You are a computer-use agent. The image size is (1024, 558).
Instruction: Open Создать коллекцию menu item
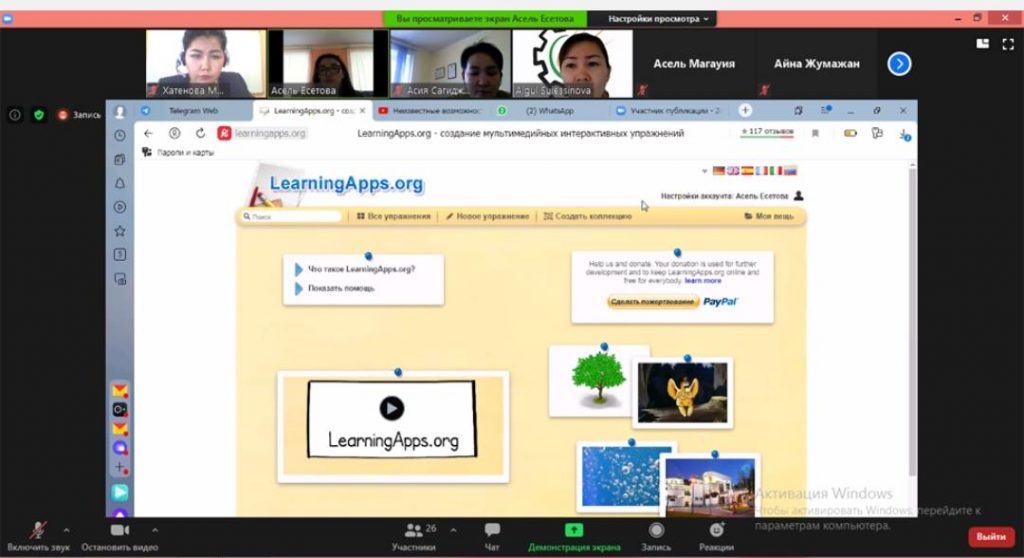588,216
